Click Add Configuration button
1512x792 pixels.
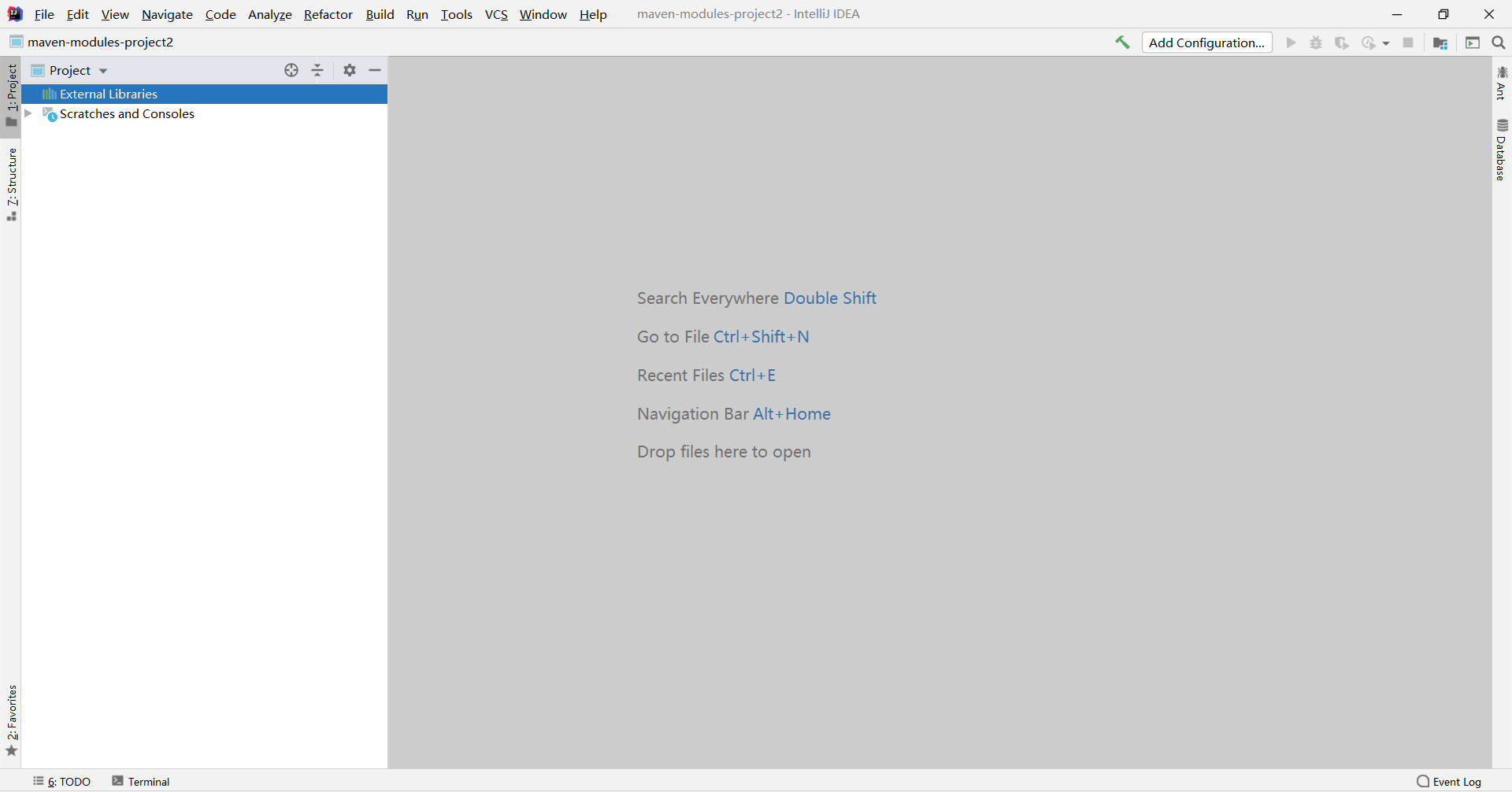pos(1206,43)
